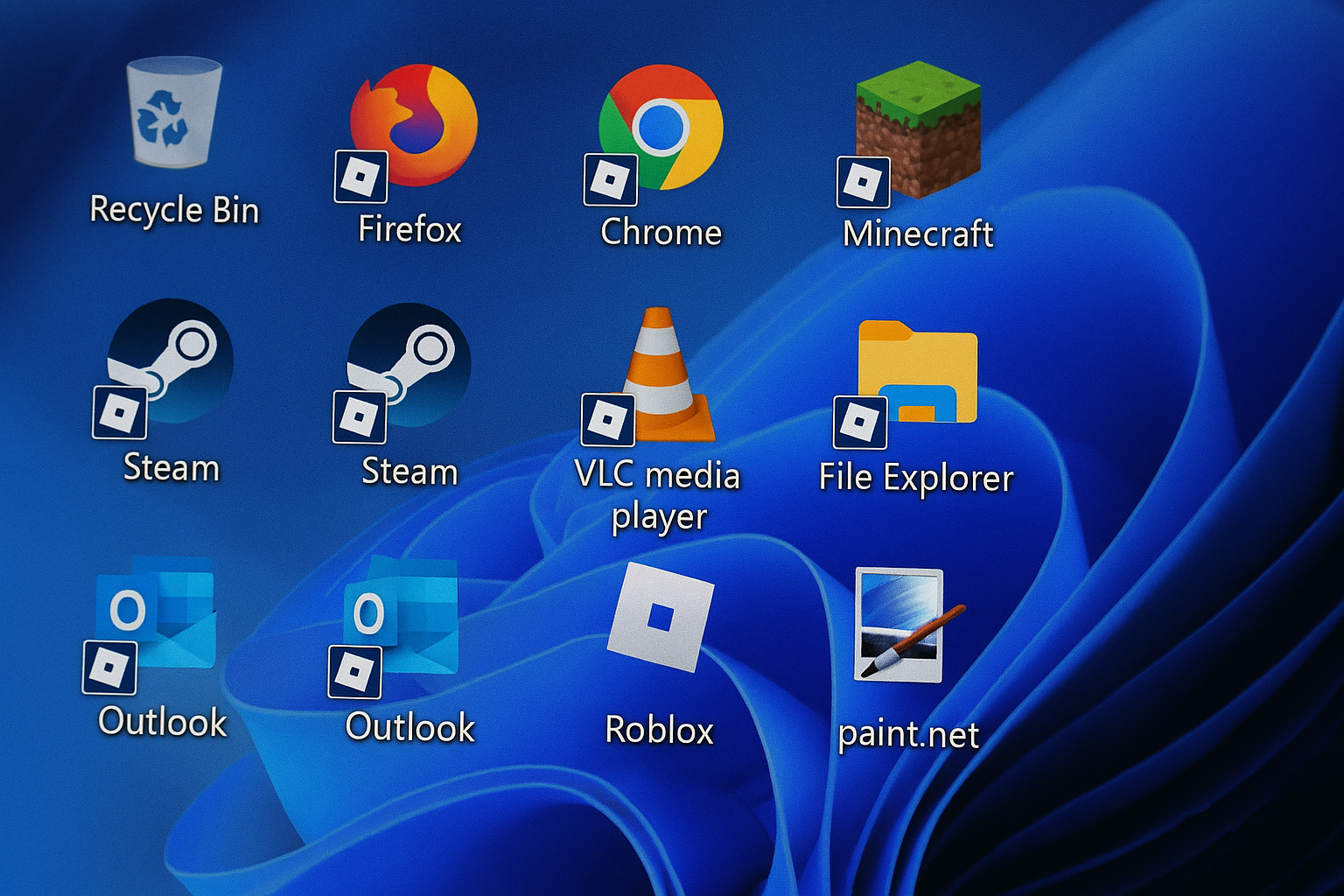Click the "Recycle Bin" text label

coord(174,211)
